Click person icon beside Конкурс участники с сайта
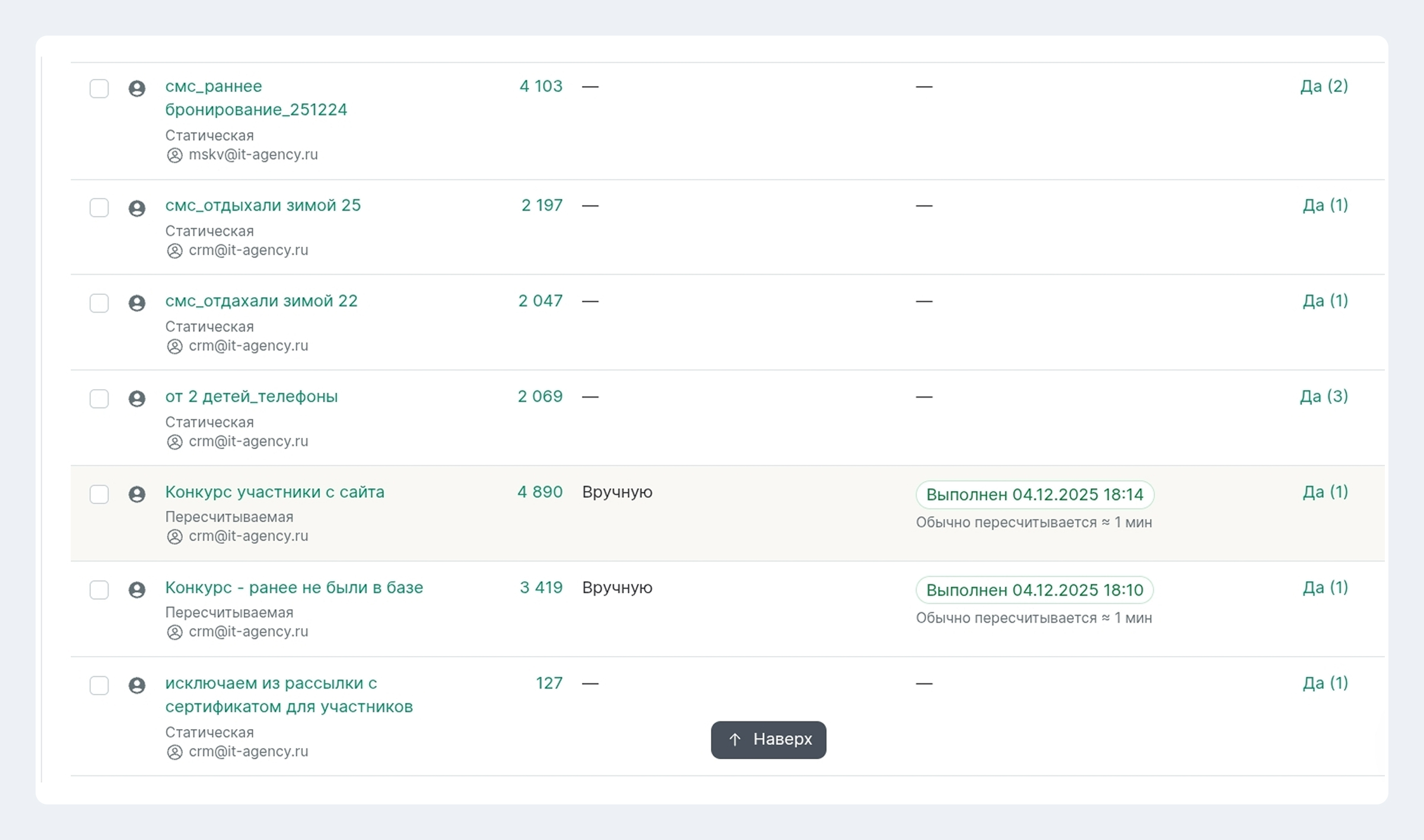1424x840 pixels. coord(137,494)
